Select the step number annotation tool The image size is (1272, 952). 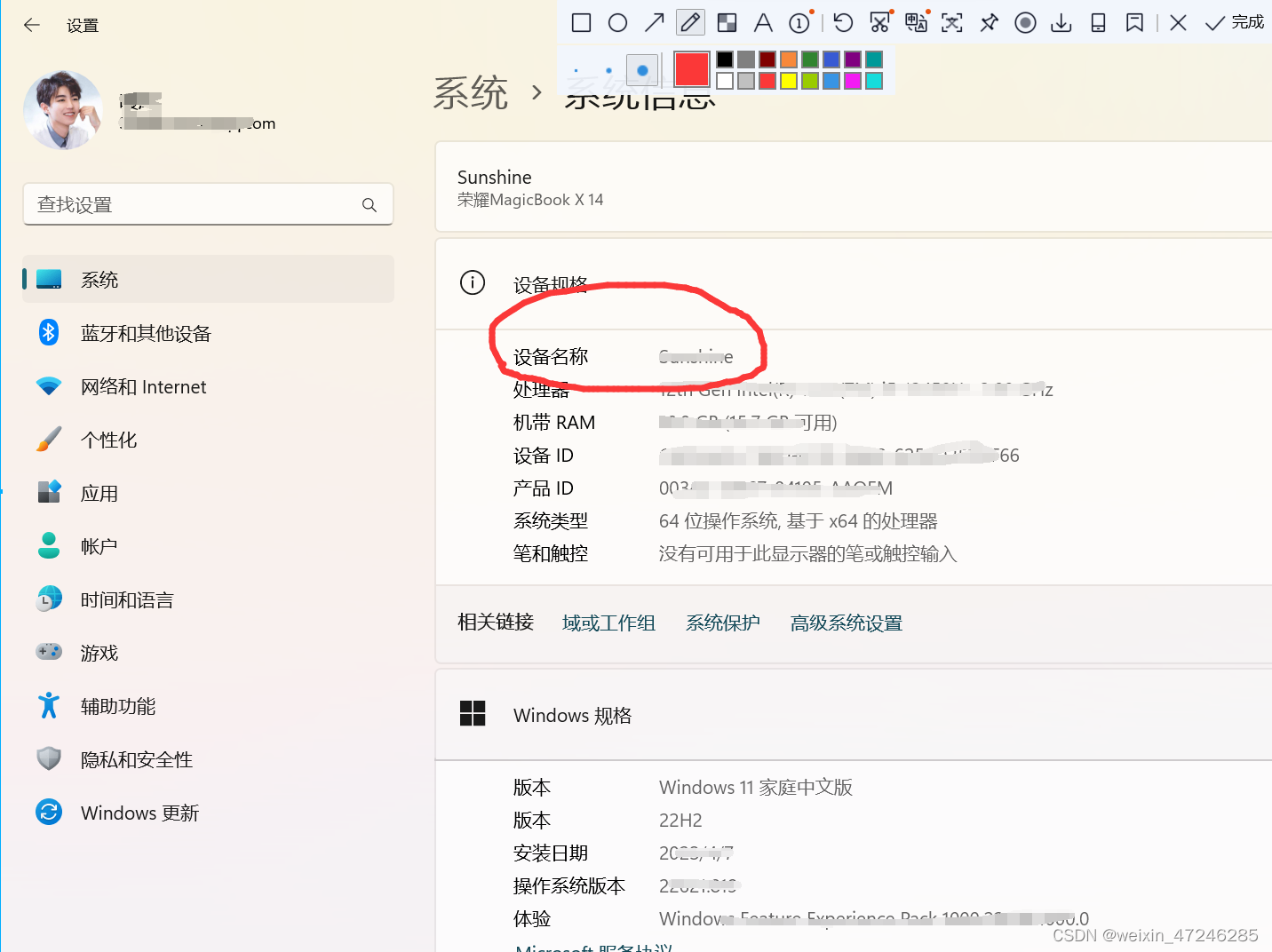pyautogui.click(x=799, y=22)
